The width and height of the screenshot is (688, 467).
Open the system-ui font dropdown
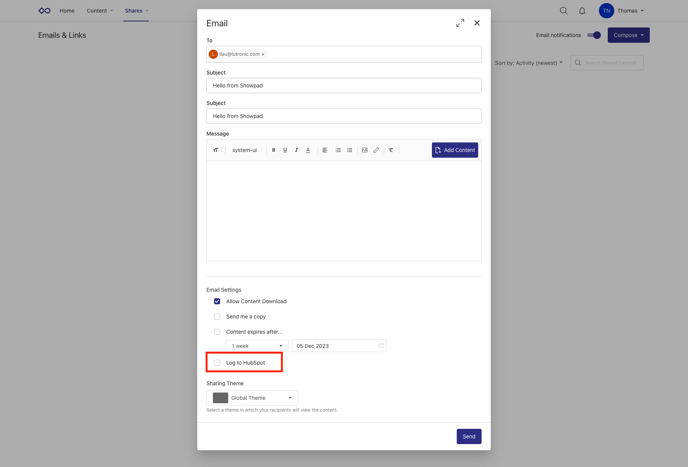coord(244,150)
